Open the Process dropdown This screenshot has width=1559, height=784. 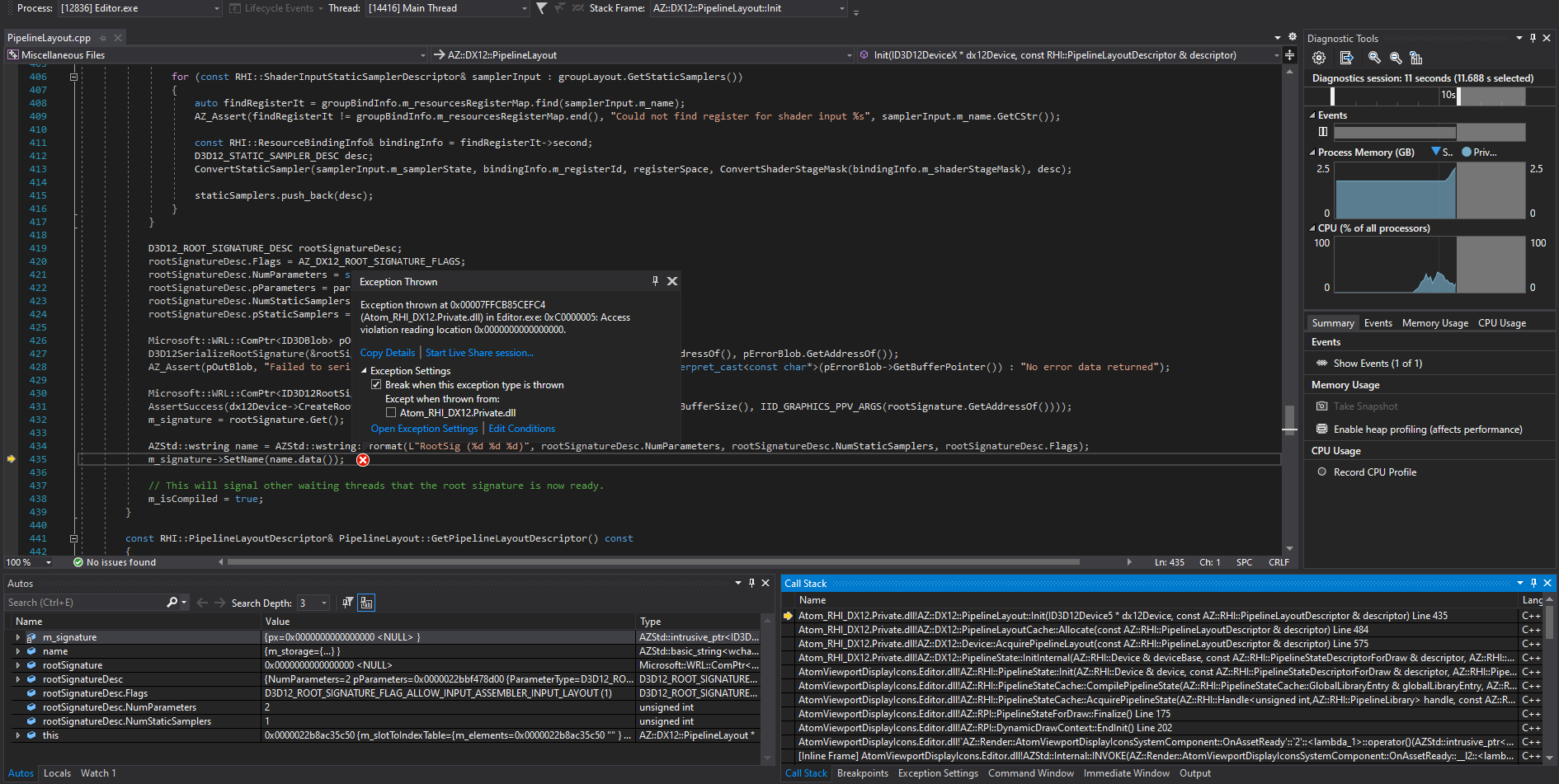(x=217, y=8)
